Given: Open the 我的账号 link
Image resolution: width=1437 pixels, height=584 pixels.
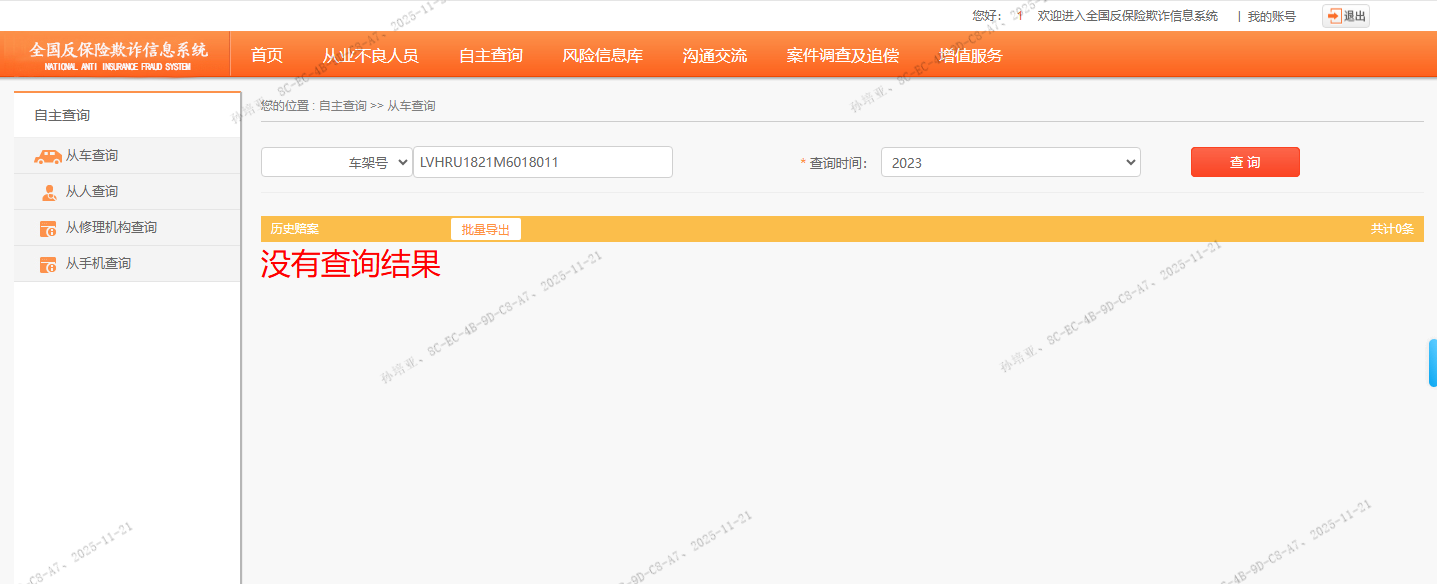Looking at the screenshot, I should coord(1271,16).
